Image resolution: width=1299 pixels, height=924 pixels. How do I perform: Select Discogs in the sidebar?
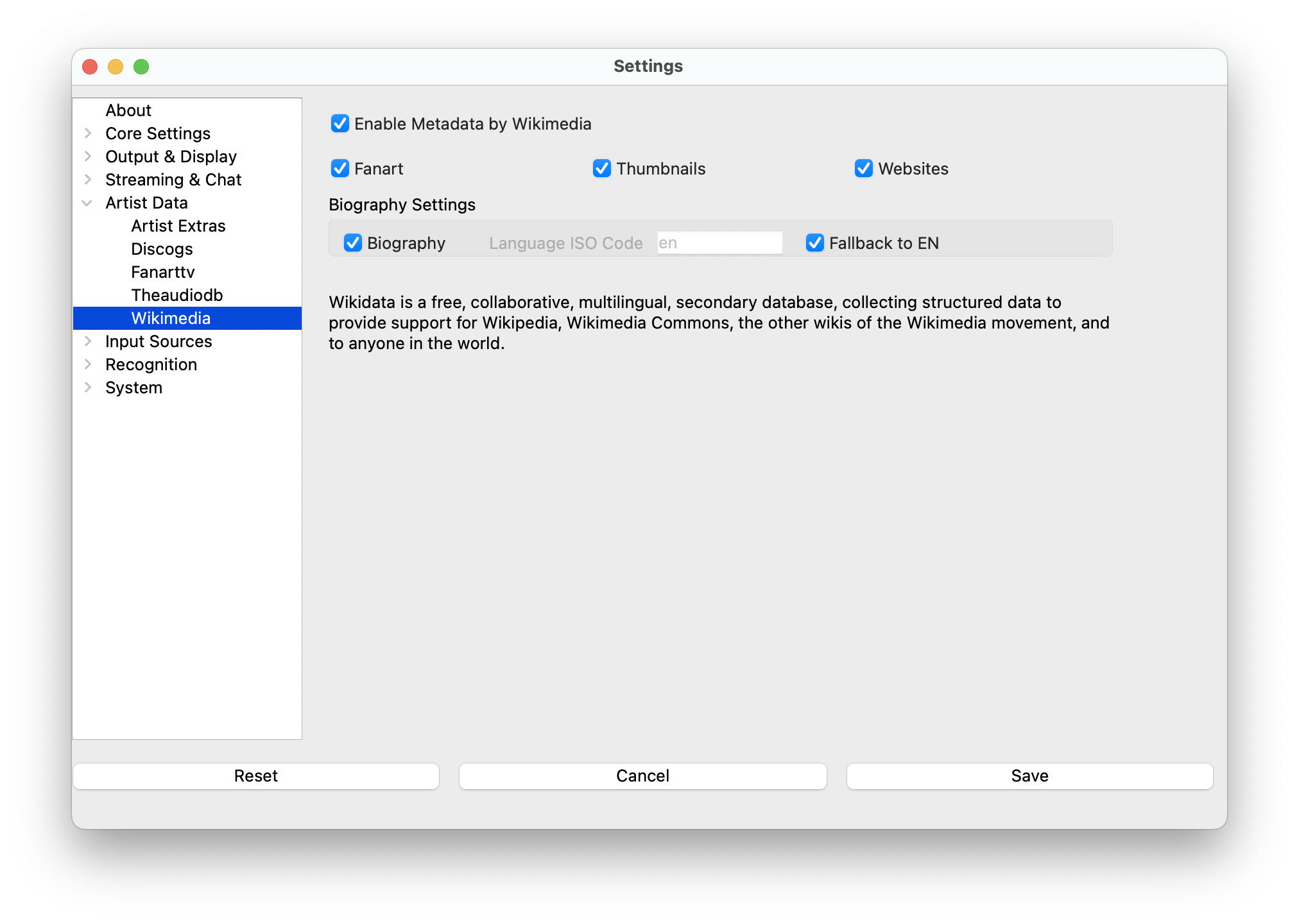(x=162, y=249)
